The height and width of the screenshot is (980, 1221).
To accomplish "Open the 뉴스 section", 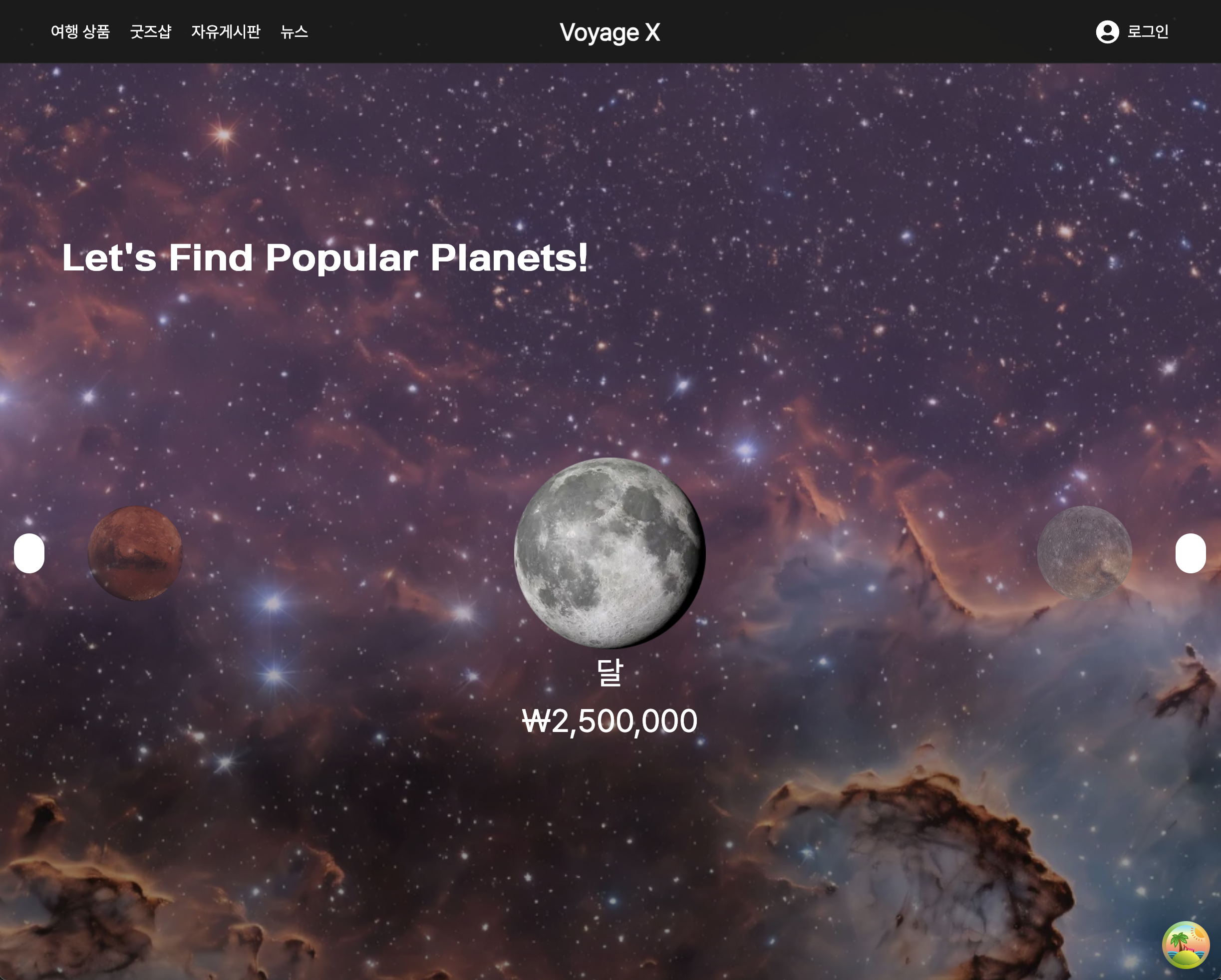I will (x=295, y=32).
